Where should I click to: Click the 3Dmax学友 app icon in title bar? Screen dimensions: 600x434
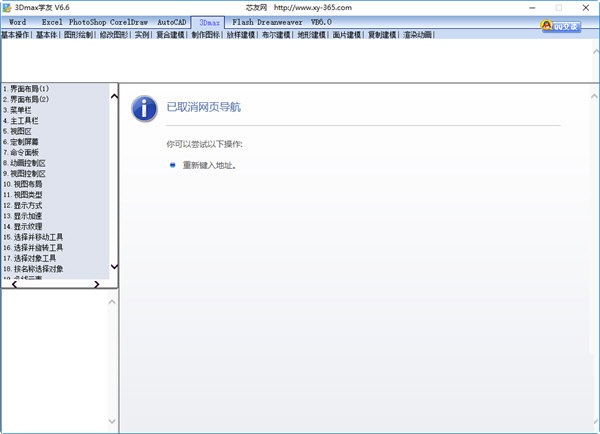pos(7,8)
